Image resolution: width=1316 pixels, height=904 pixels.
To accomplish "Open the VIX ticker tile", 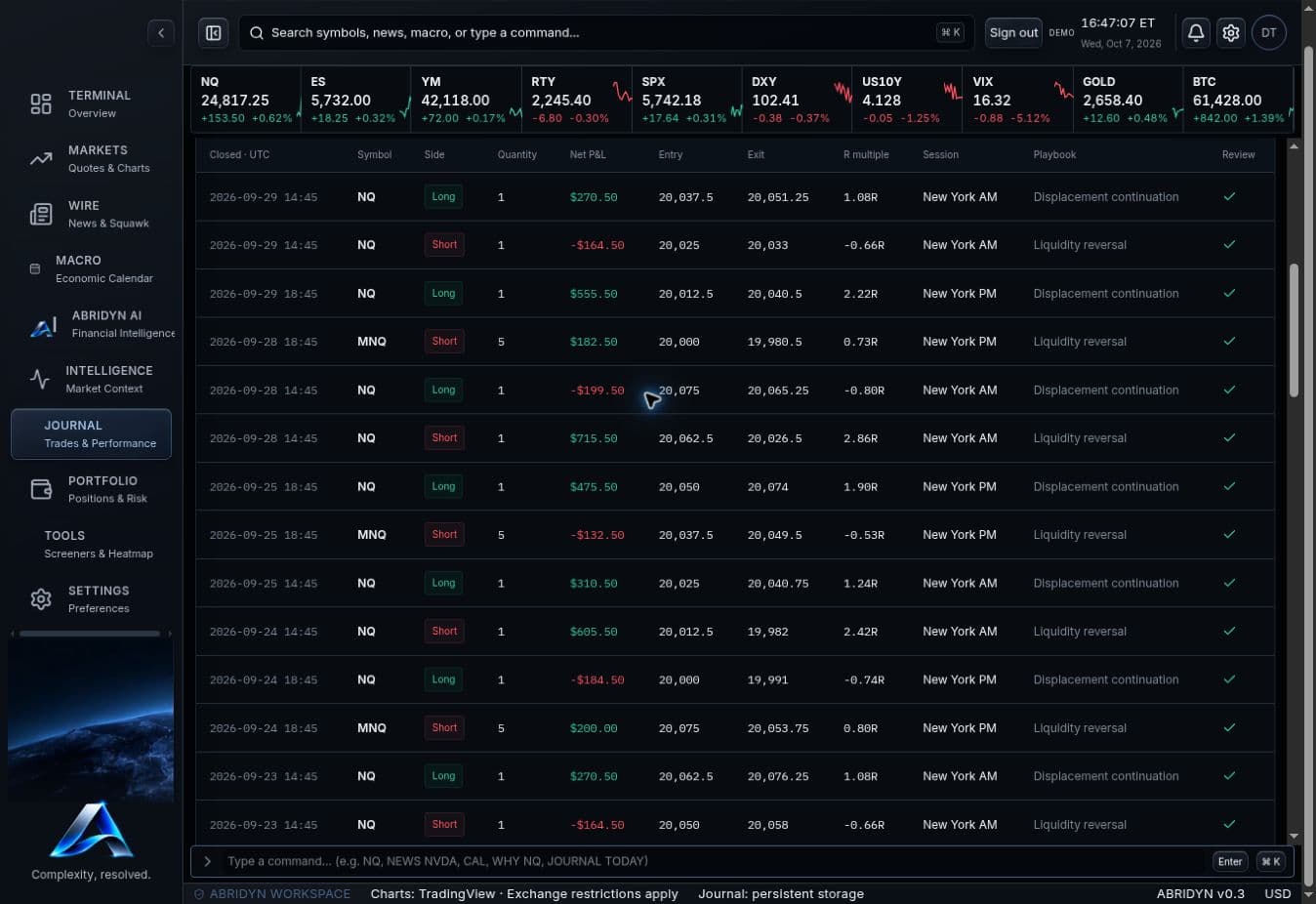I will click(x=1018, y=99).
